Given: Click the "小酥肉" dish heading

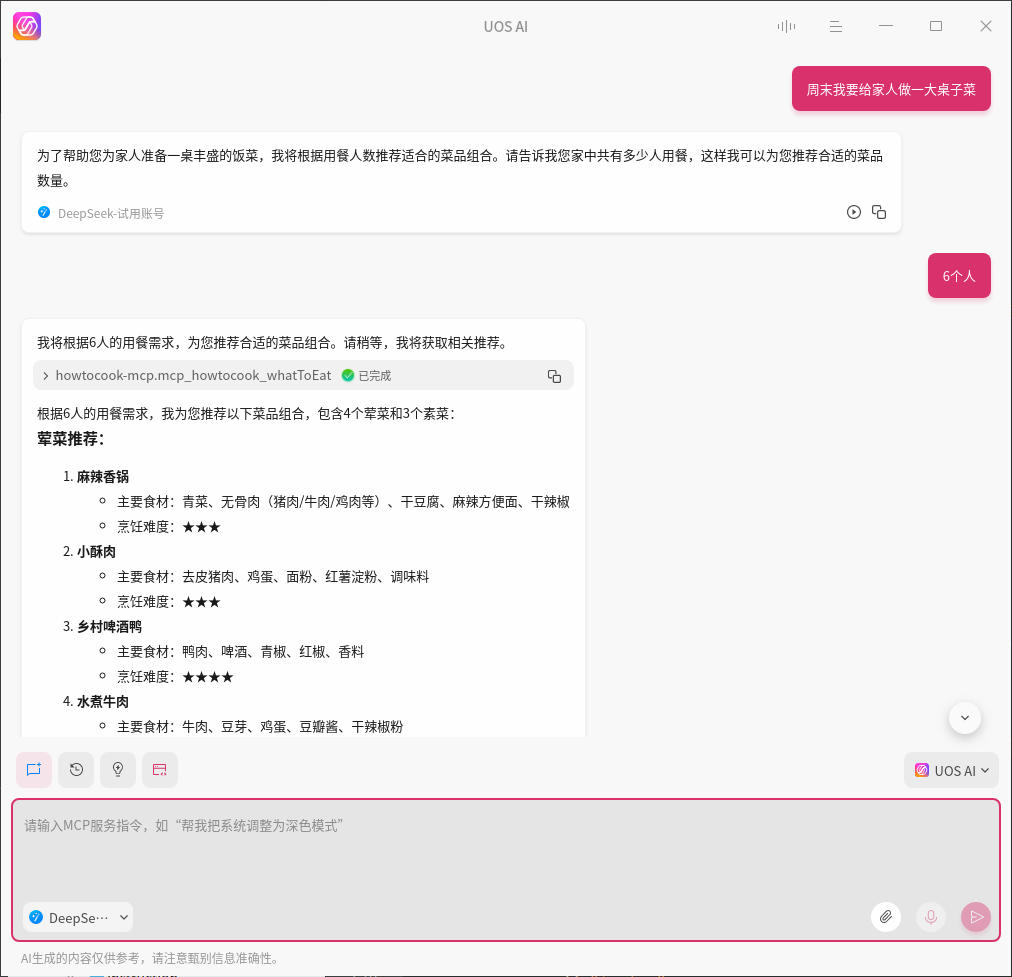Looking at the screenshot, I should [x=96, y=552].
